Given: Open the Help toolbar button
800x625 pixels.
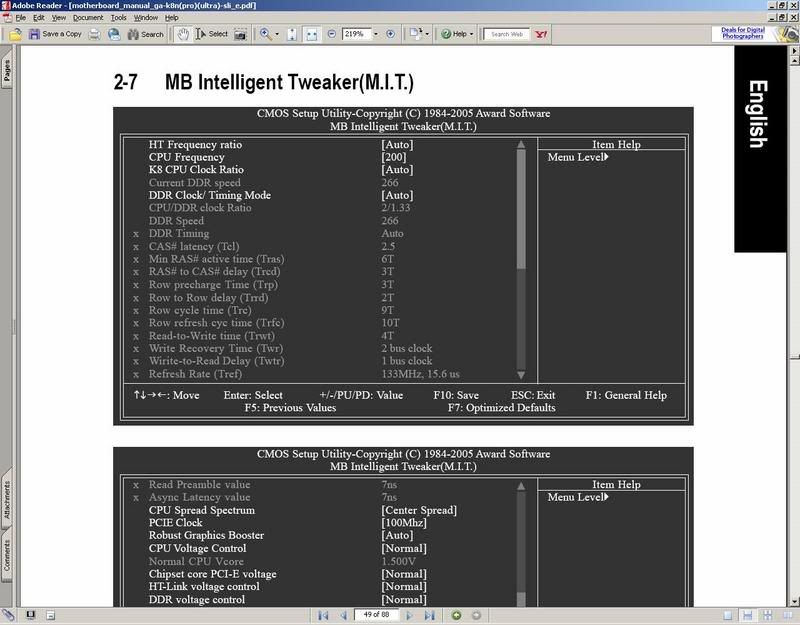Looking at the screenshot, I should pyautogui.click(x=455, y=34).
